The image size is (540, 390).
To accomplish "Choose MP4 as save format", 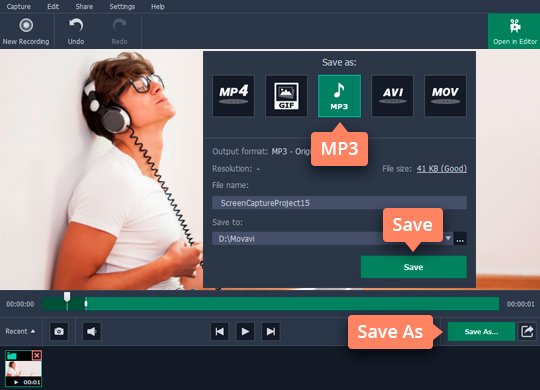I will pos(233,96).
